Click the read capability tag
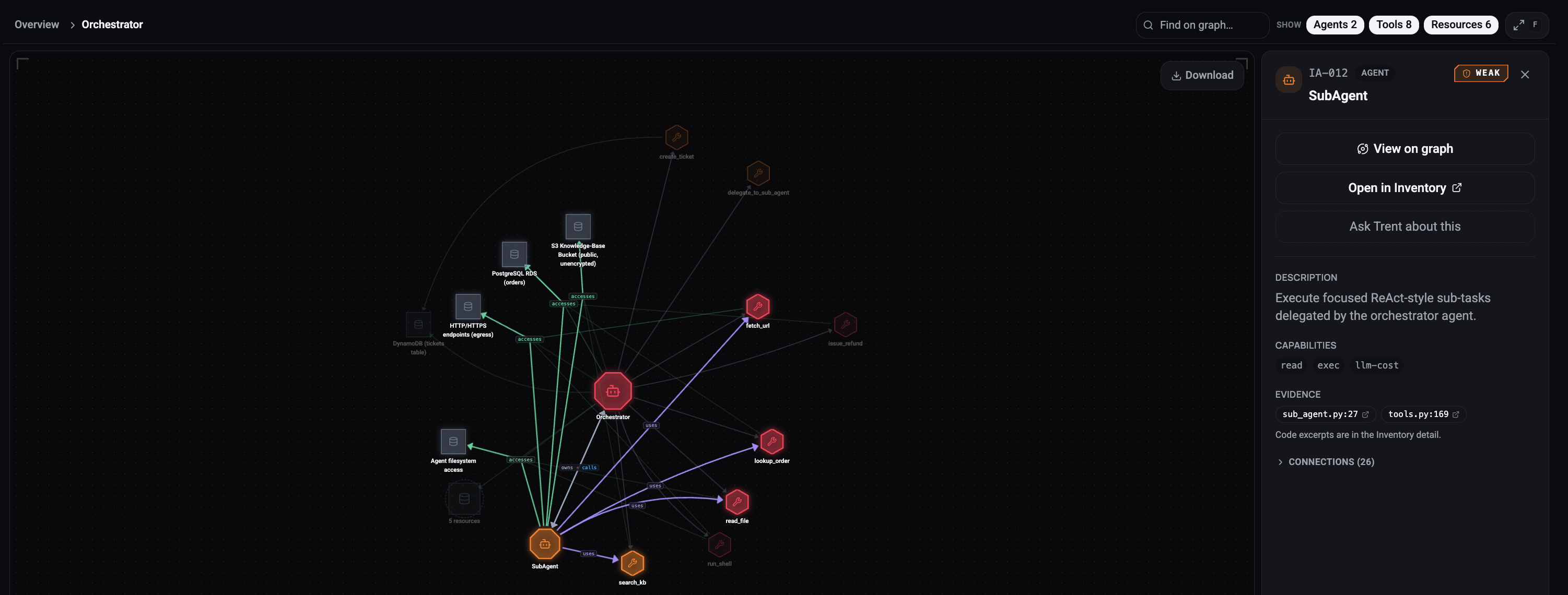The width and height of the screenshot is (1568, 595). [1291, 366]
